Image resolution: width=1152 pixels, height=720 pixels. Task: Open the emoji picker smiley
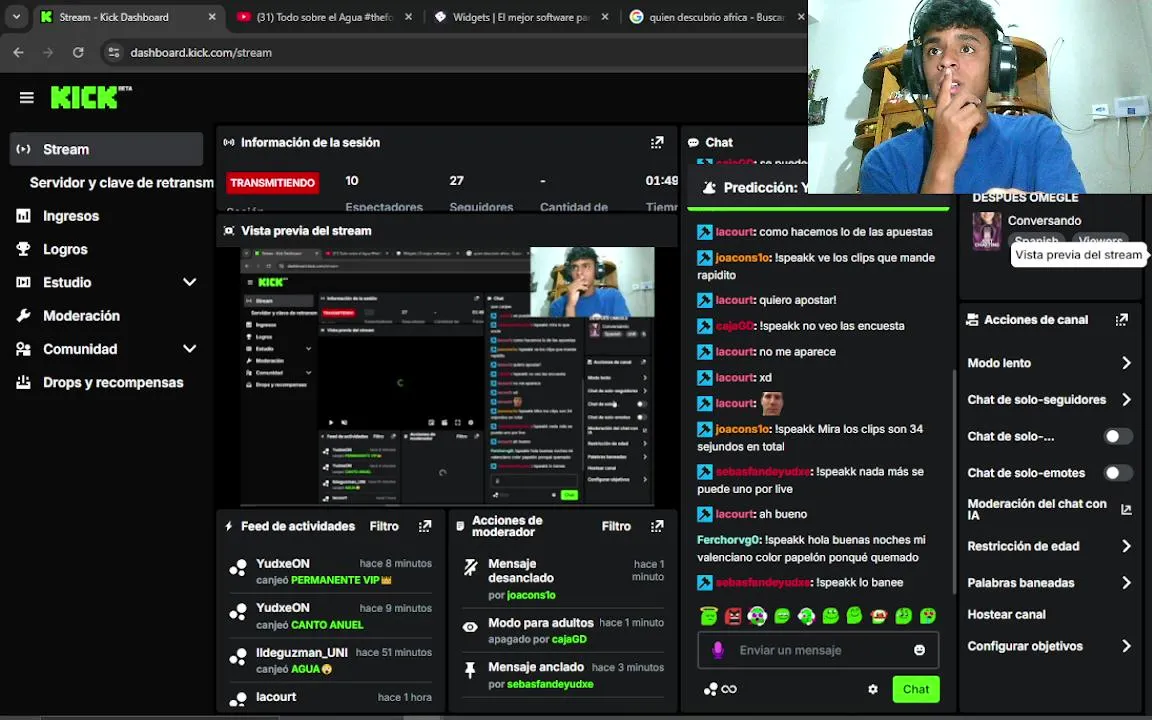coord(919,649)
